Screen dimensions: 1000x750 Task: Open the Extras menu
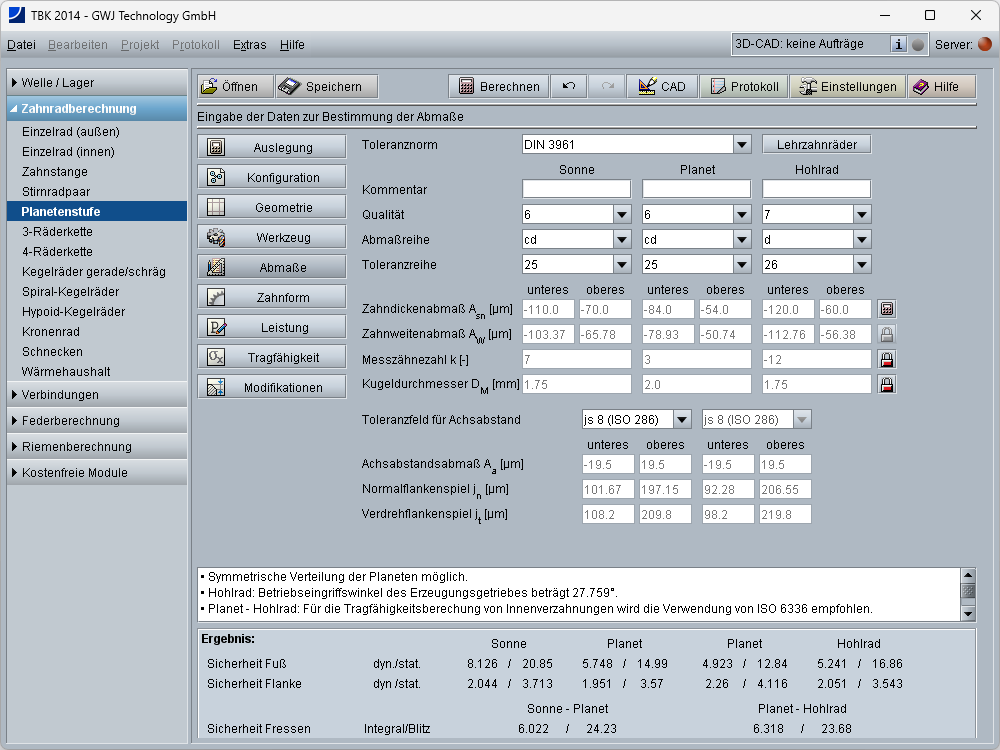tap(249, 45)
